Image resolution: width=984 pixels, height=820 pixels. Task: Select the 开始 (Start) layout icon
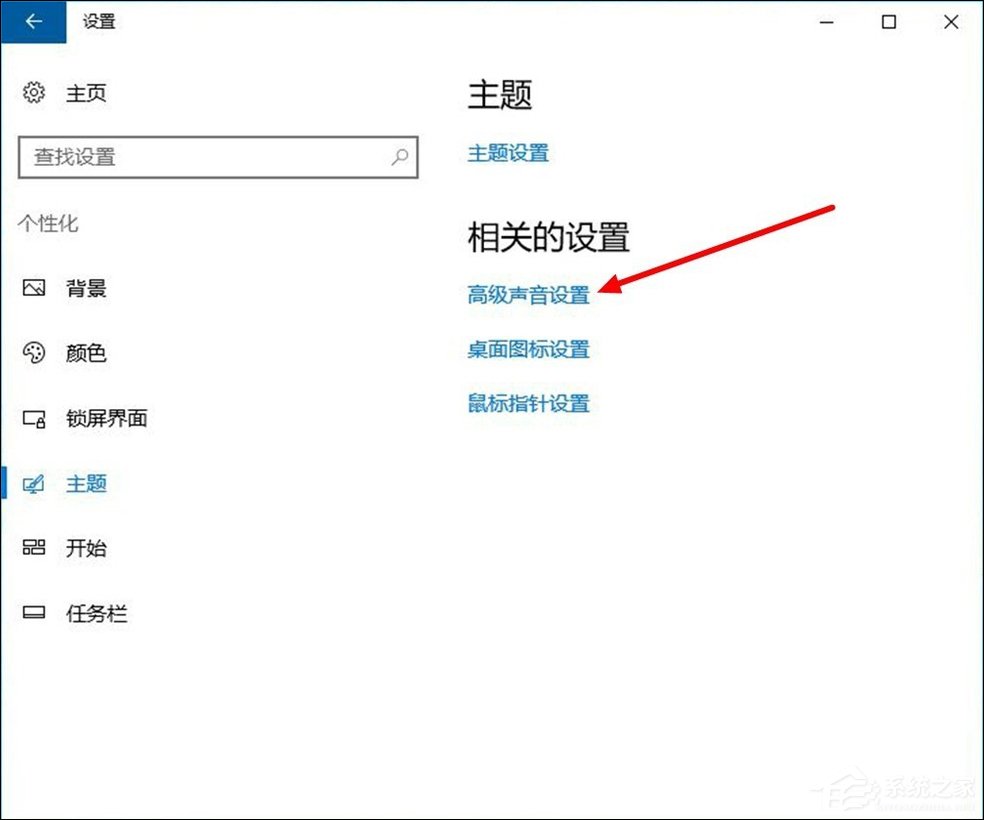[x=32, y=548]
